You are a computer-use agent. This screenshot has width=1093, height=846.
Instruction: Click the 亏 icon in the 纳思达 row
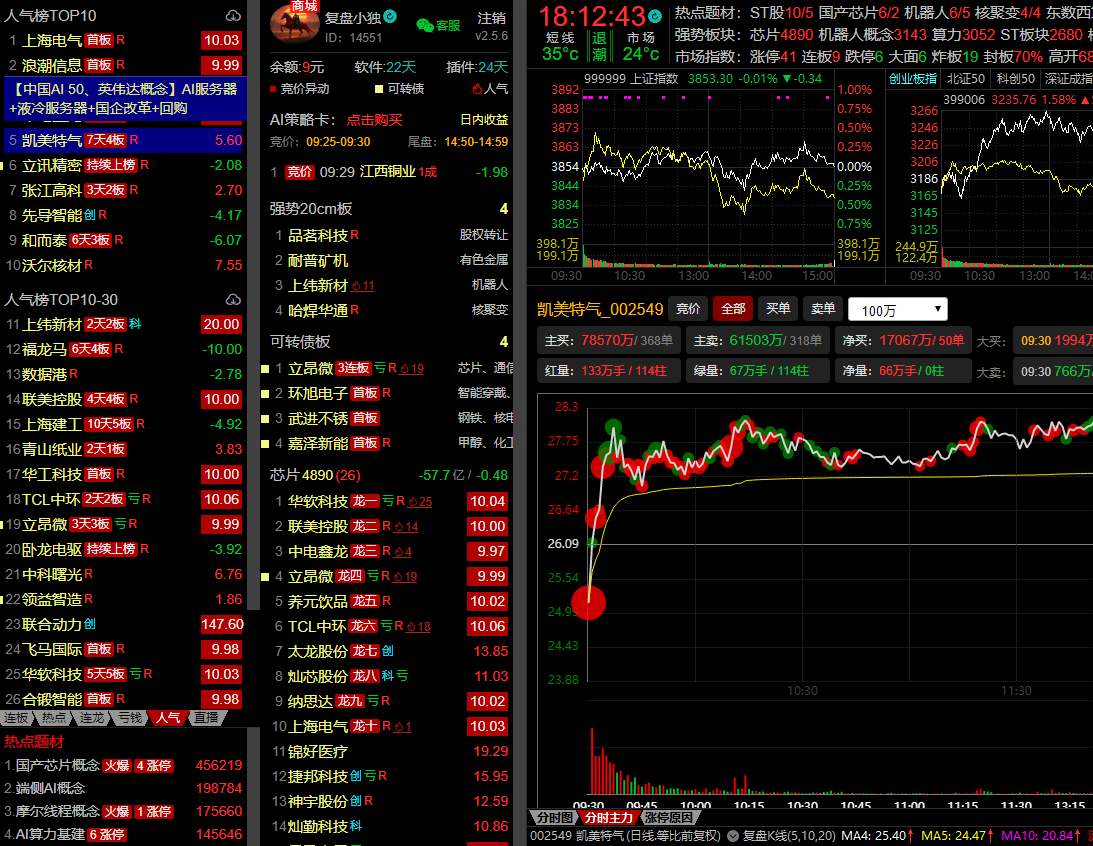[x=372, y=701]
